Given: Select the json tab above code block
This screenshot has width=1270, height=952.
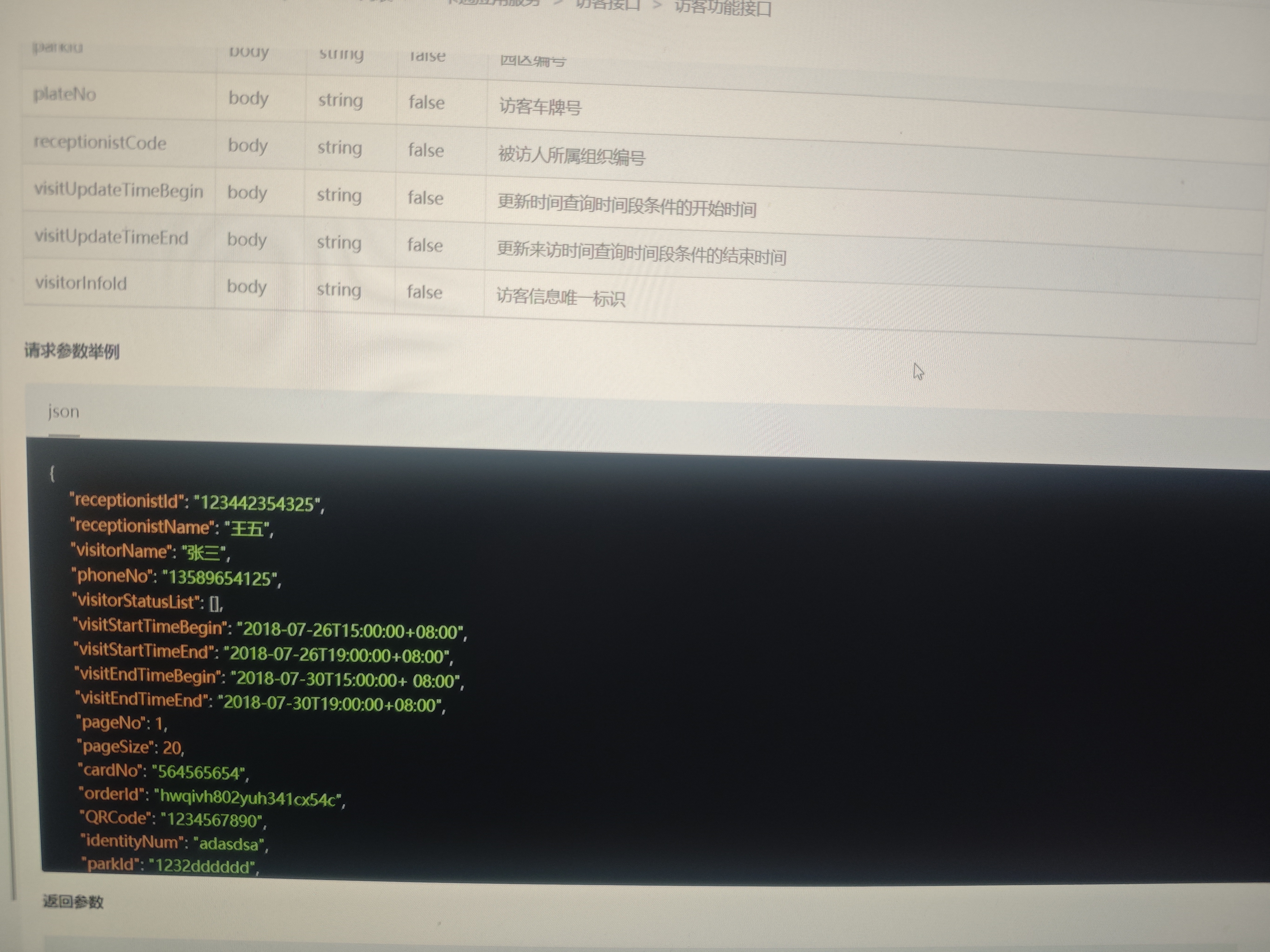Looking at the screenshot, I should (x=63, y=412).
